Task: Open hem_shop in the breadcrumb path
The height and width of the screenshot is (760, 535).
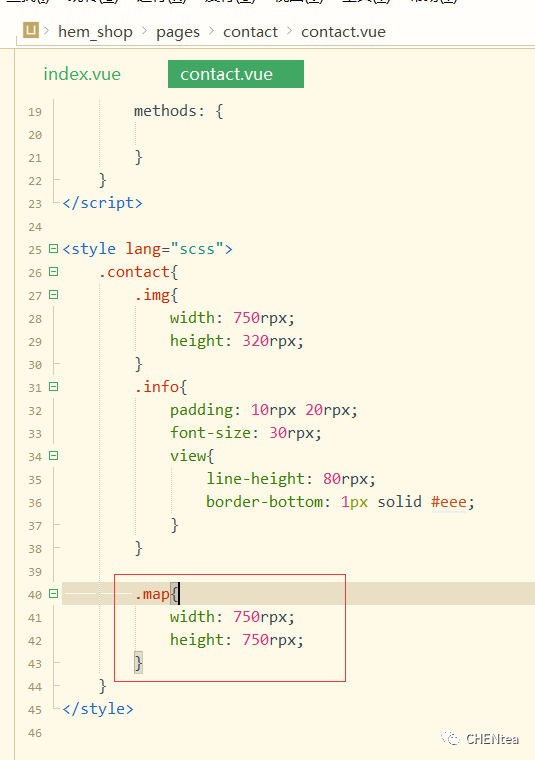Action: tap(95, 32)
